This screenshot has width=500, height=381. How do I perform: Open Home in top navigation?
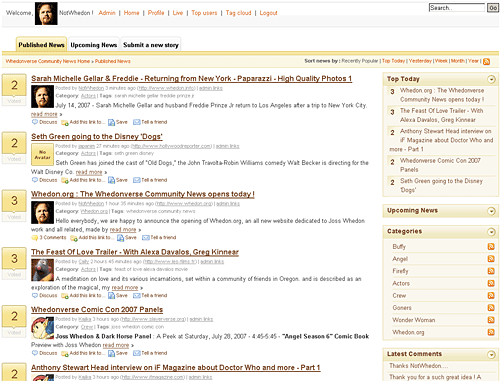[131, 13]
